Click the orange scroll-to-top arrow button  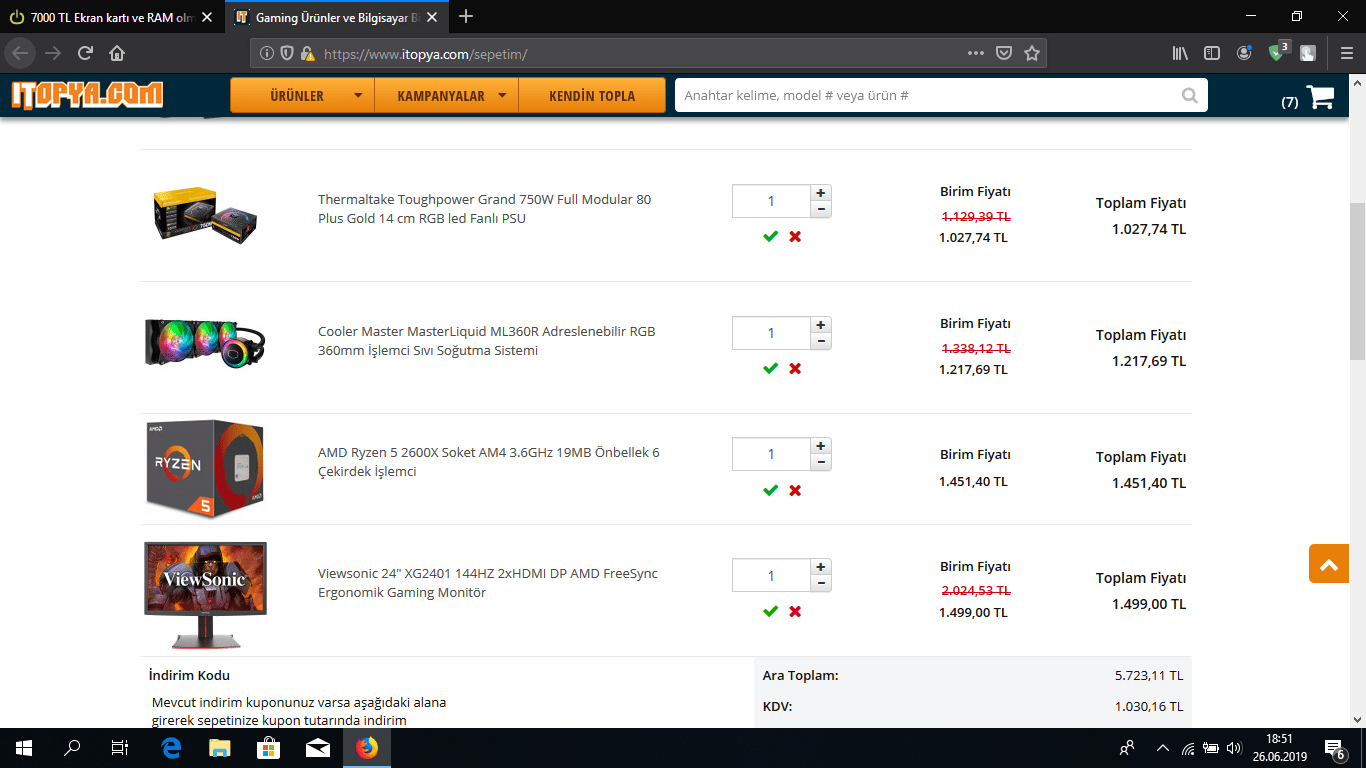[x=1328, y=564]
